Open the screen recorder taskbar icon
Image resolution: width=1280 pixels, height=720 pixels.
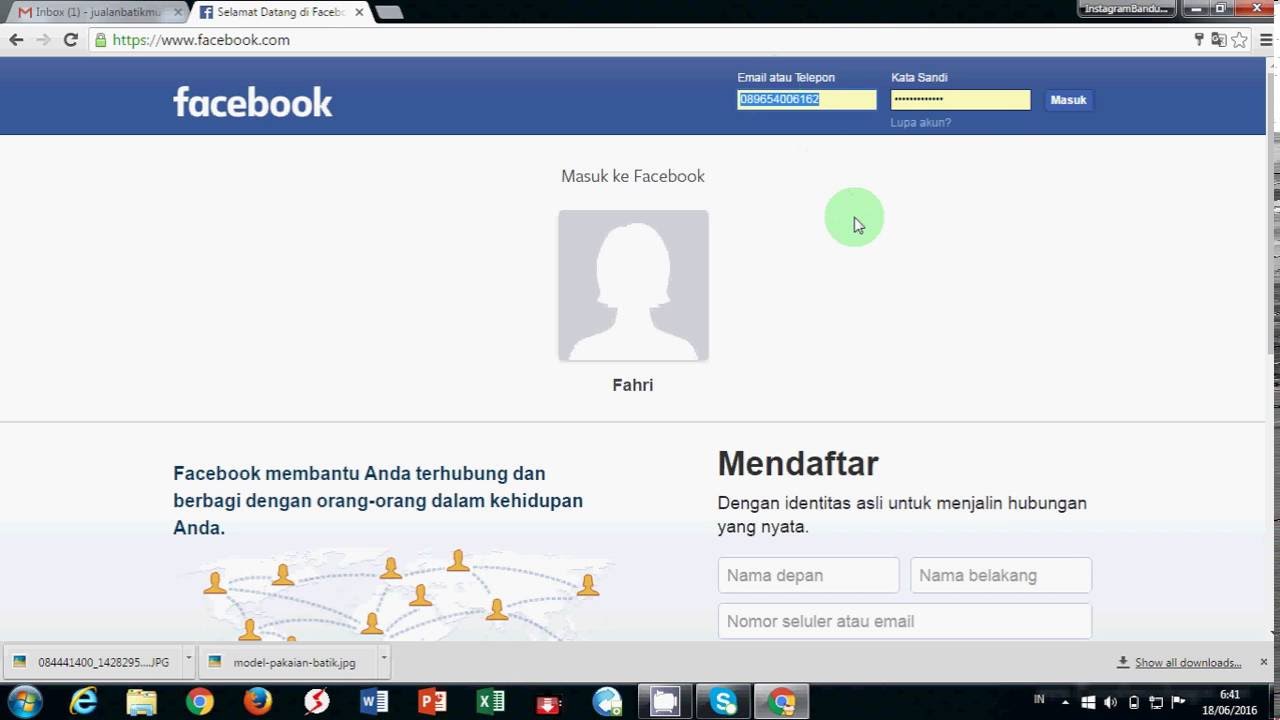665,702
